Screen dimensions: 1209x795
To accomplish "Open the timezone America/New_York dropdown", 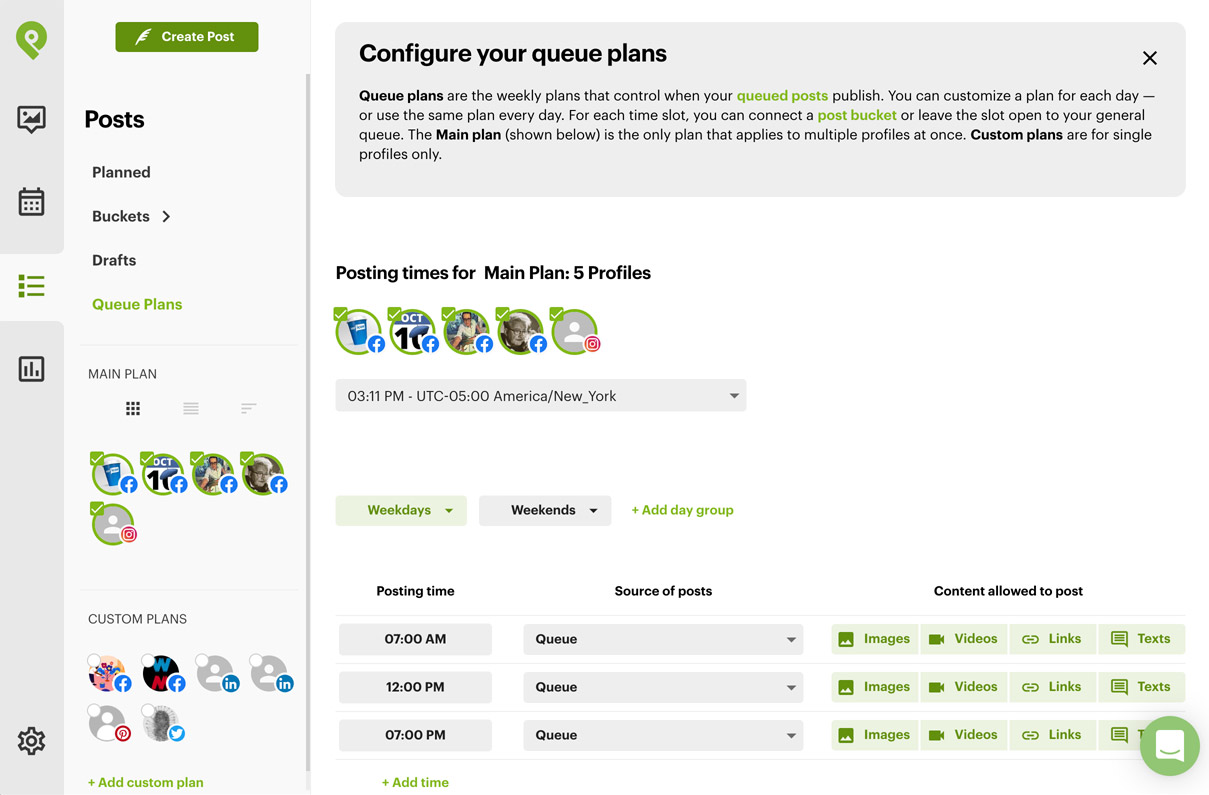I will tap(541, 396).
